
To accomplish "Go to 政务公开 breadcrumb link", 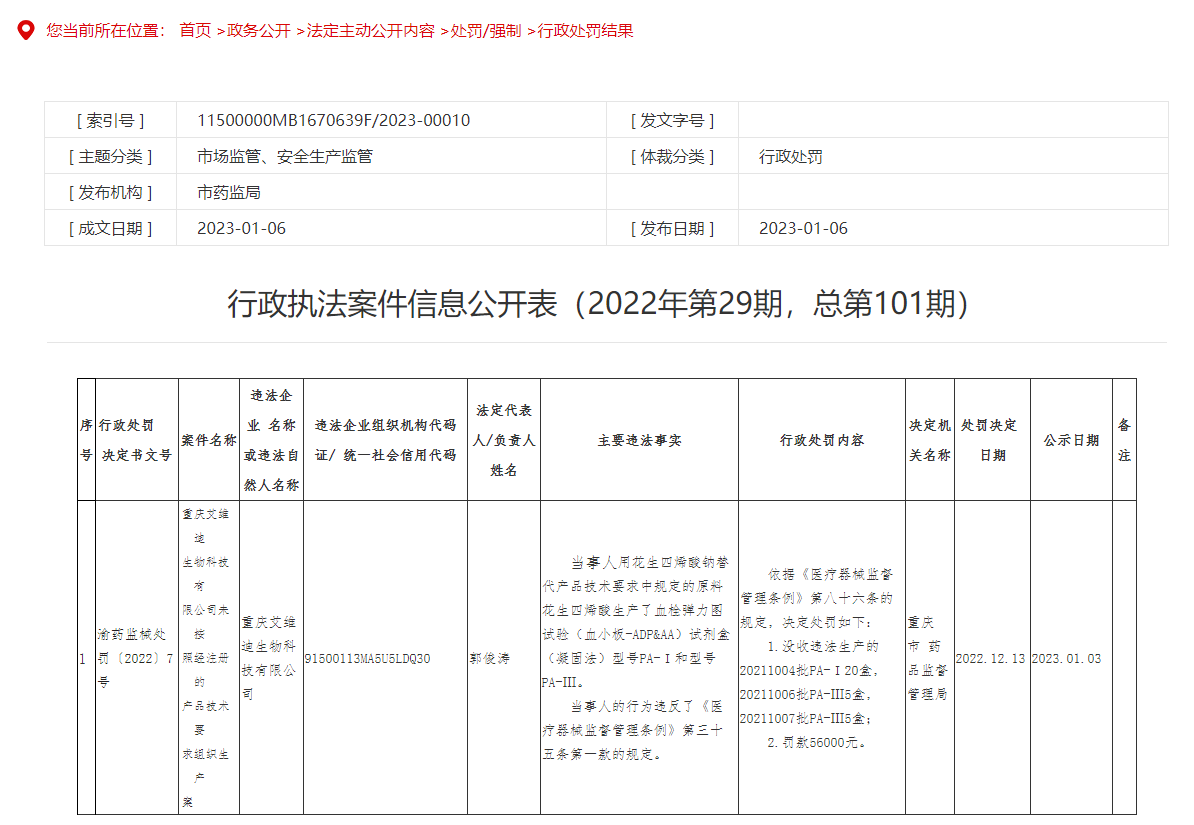I will [259, 30].
